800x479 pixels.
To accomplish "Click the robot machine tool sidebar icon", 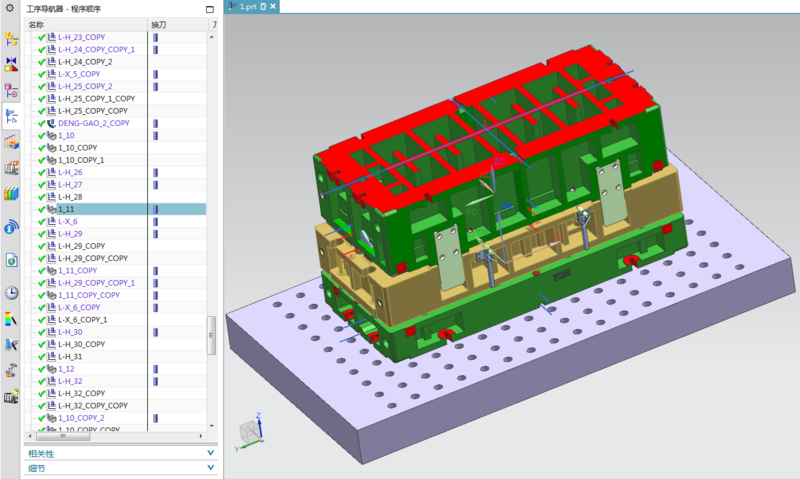I will pyautogui.click(x=12, y=370).
